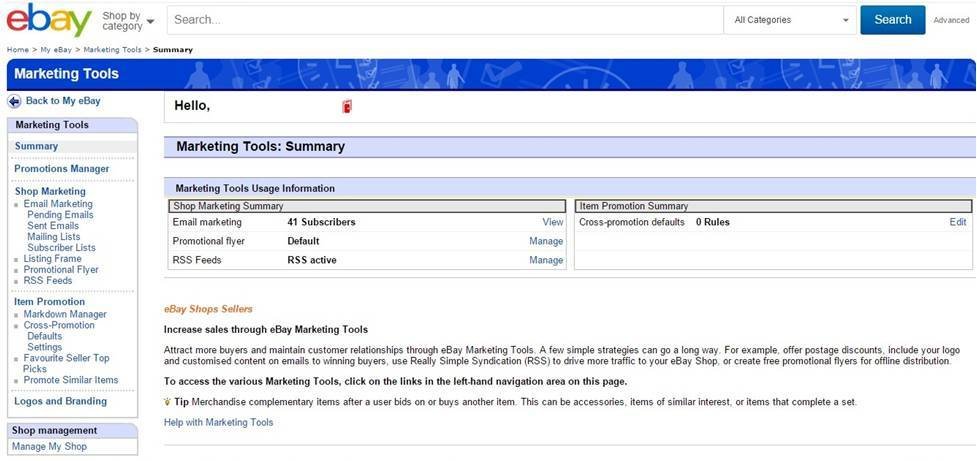Select Summary in the left navigation
This screenshot has height=461, width=977.
point(36,146)
